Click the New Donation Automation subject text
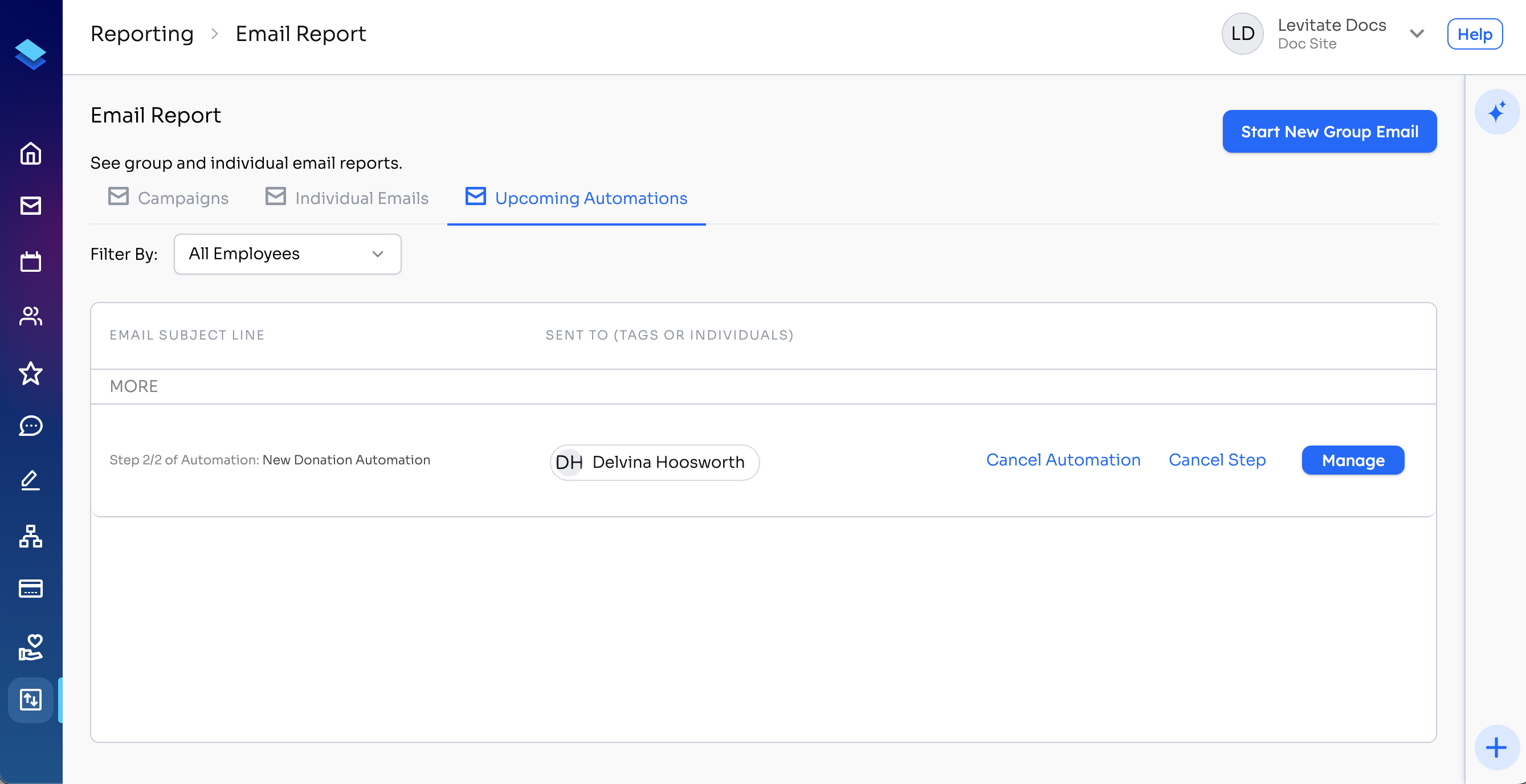Viewport: 1526px width, 784px height. tap(346, 460)
